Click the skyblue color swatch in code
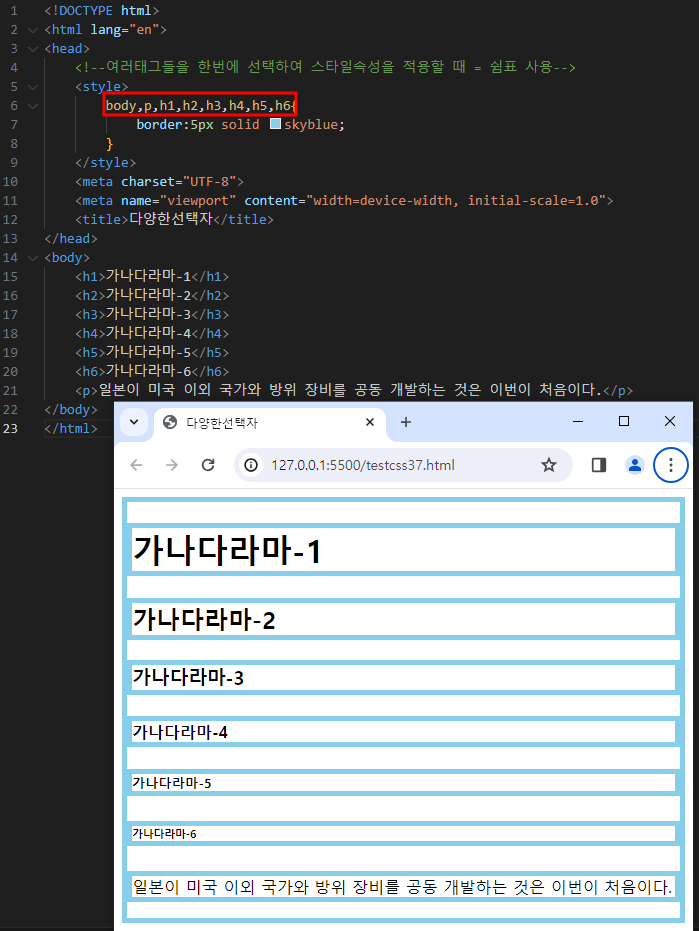The width and height of the screenshot is (699, 931). [276, 124]
